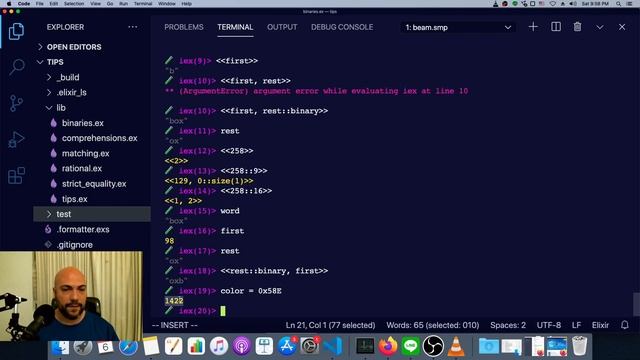Open Explorer more actions ellipsis

(x=133, y=27)
